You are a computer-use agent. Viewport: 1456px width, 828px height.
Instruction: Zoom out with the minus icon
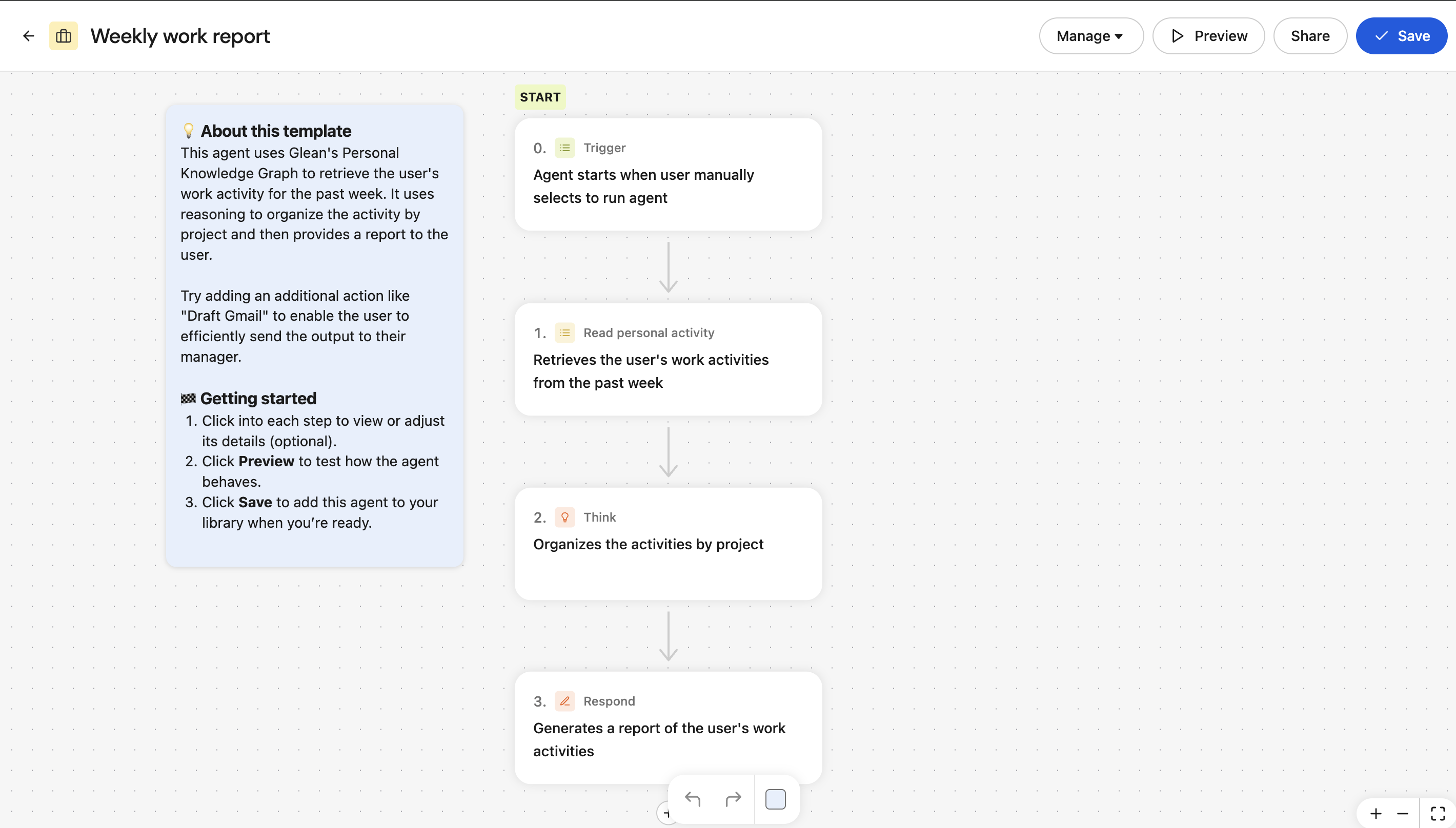tap(1402, 814)
